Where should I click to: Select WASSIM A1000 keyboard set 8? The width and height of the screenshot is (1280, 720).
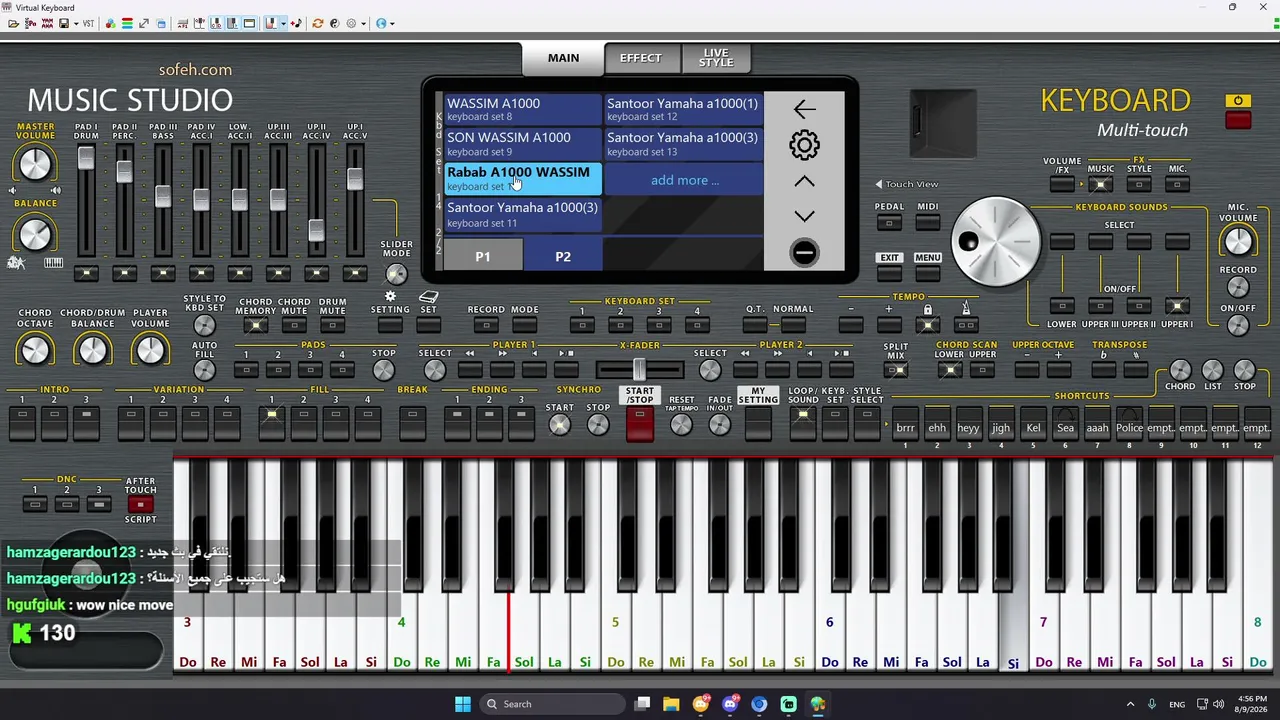click(x=523, y=109)
